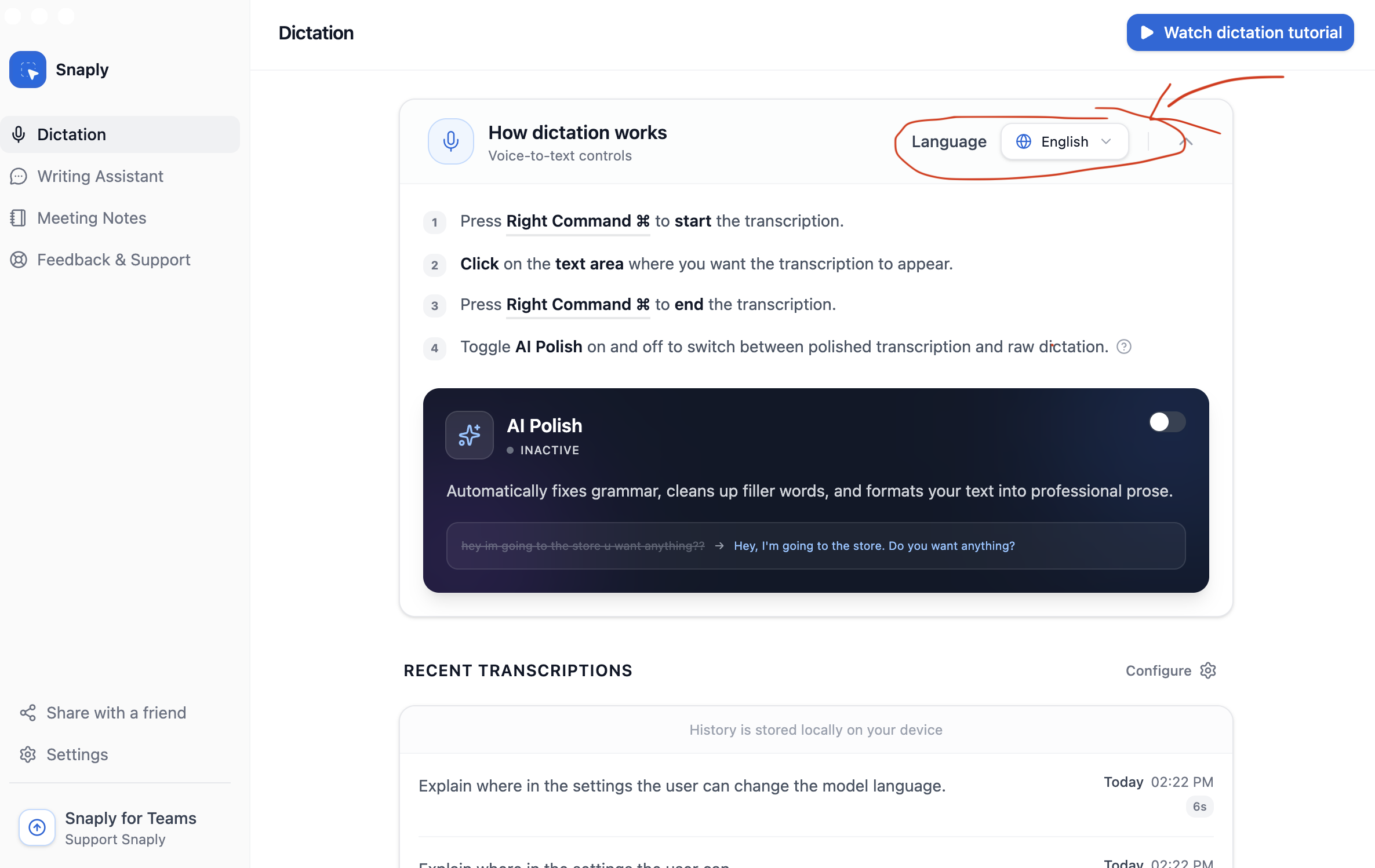Screen dimensions: 1375x868
Task: Click the Snaply logo in the sidebar
Action: tap(27, 69)
